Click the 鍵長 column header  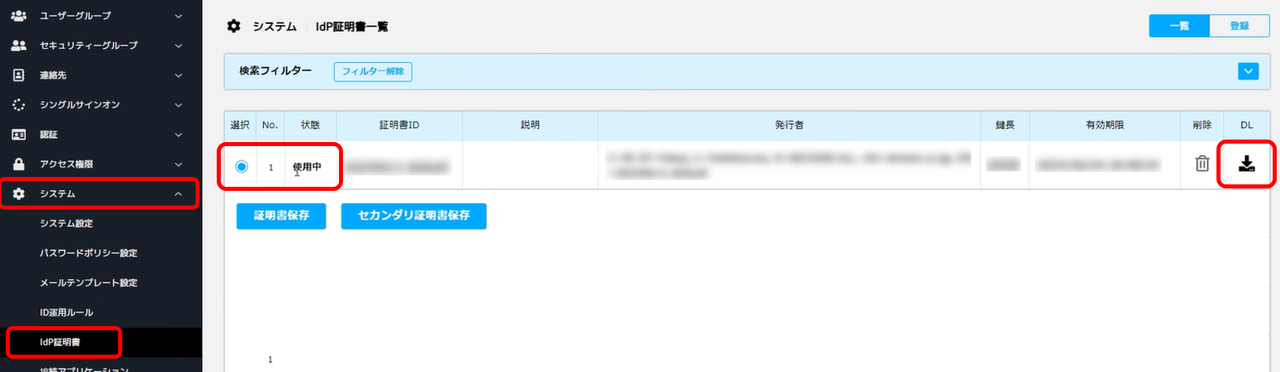(x=1004, y=126)
